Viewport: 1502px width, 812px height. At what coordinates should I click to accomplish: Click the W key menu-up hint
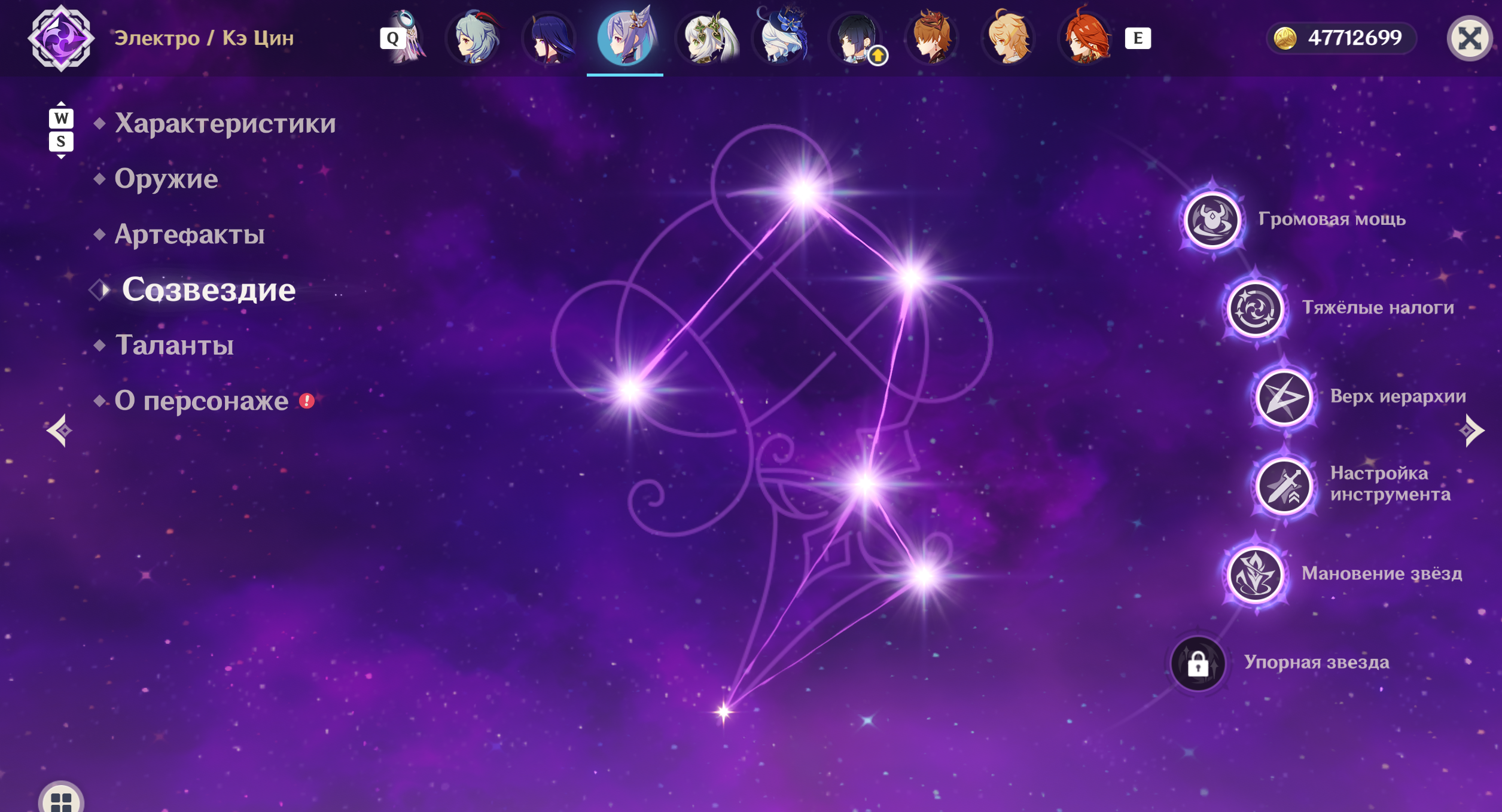61,118
